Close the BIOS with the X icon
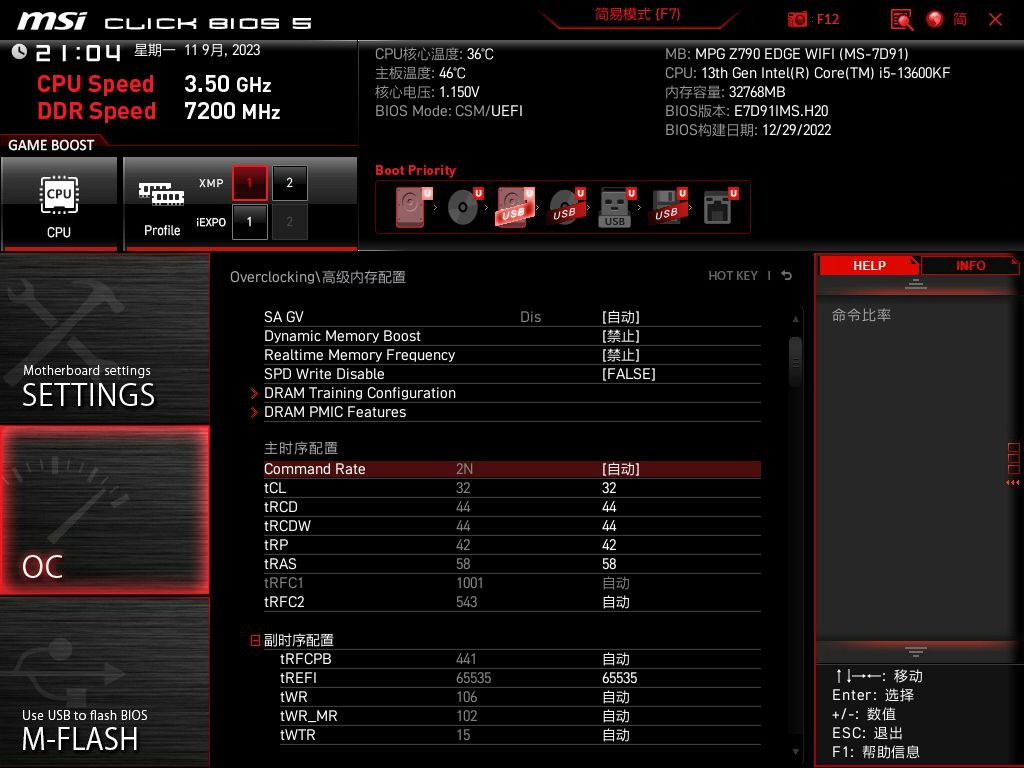 point(995,20)
